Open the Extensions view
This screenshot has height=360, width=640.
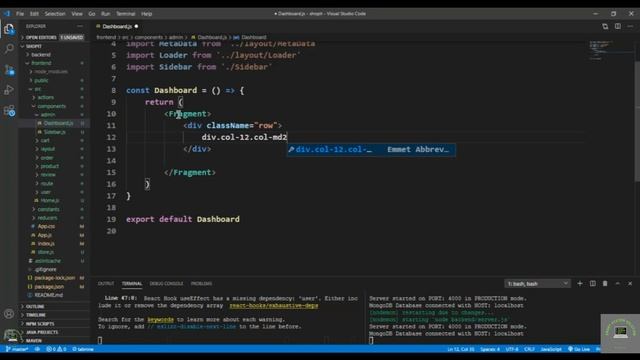9,111
